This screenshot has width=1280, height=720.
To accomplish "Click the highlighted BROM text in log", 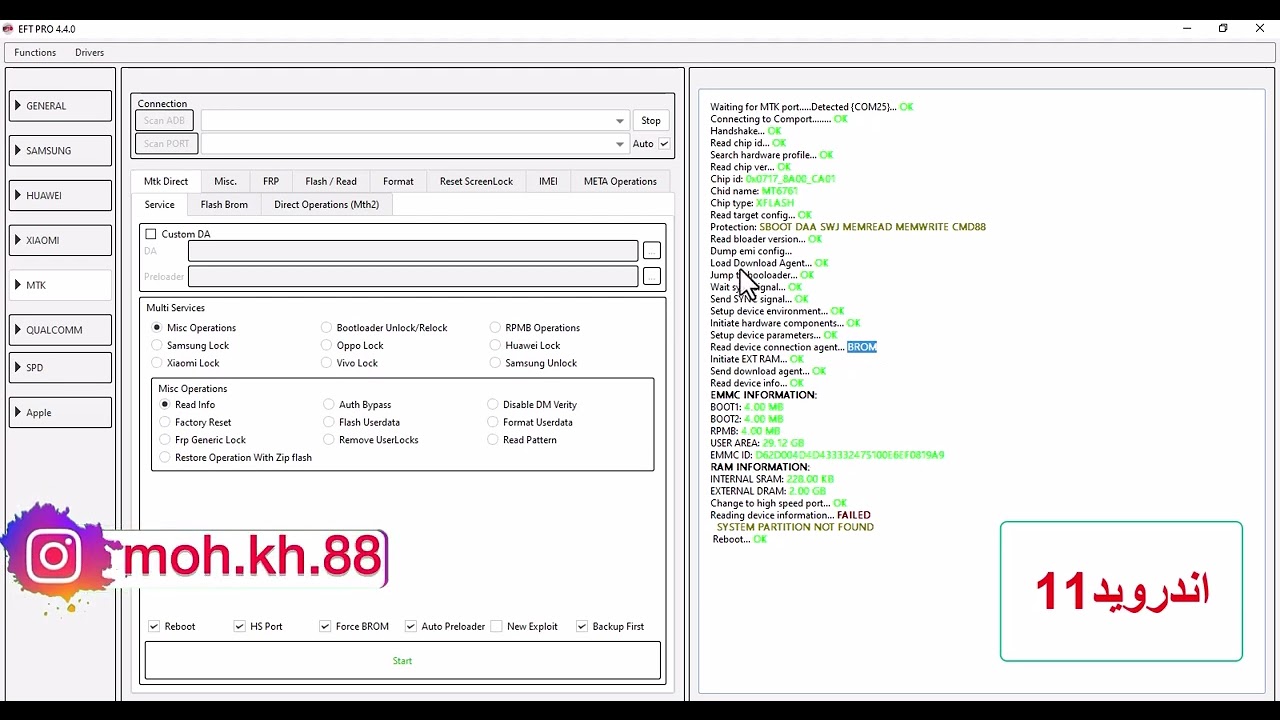I will point(862,347).
